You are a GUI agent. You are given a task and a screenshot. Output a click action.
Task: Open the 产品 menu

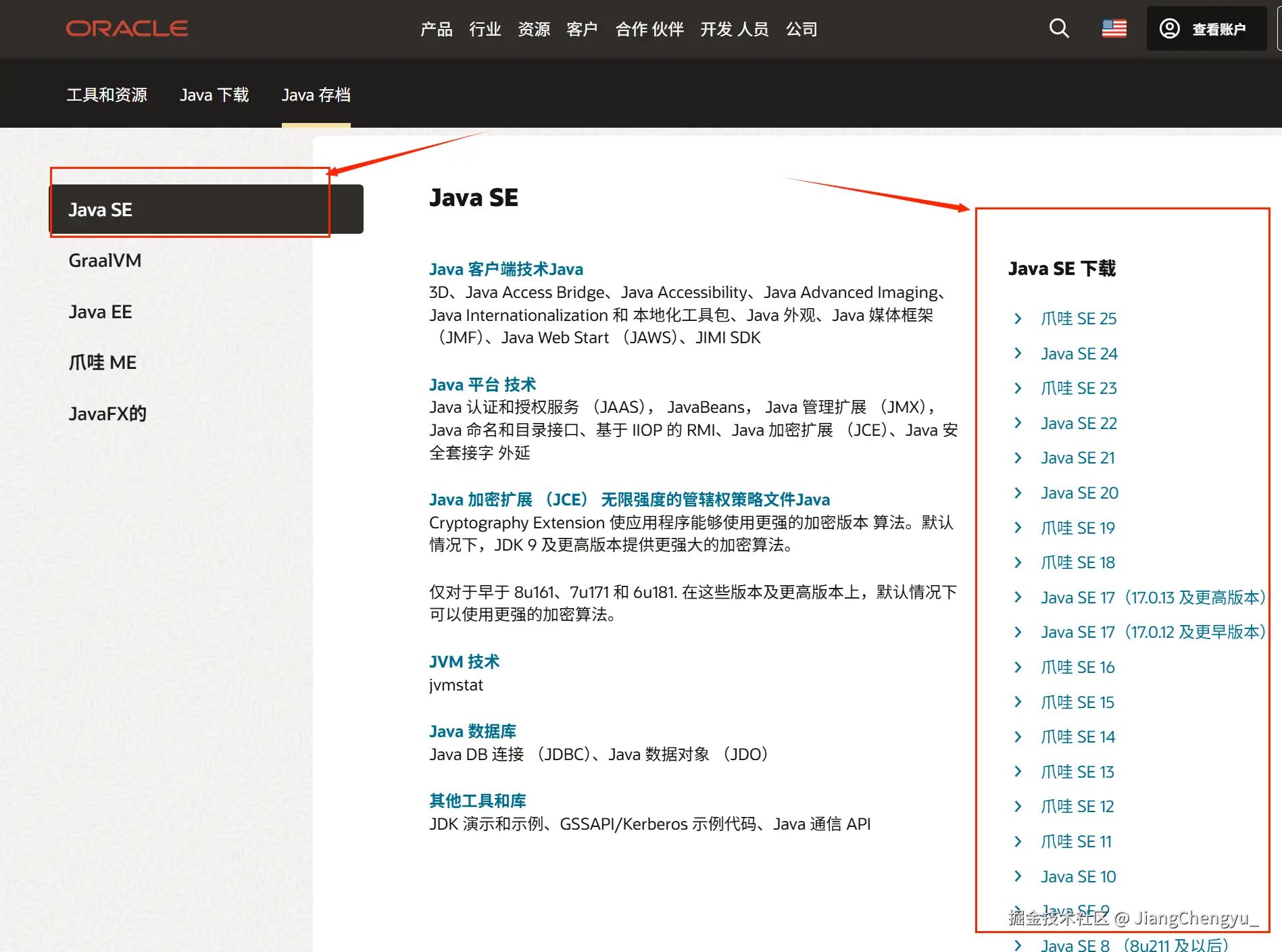(437, 29)
